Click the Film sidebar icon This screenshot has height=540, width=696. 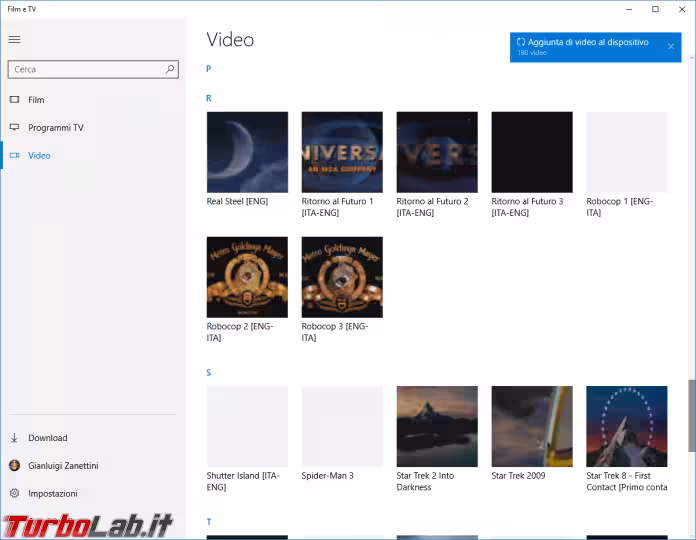15,99
